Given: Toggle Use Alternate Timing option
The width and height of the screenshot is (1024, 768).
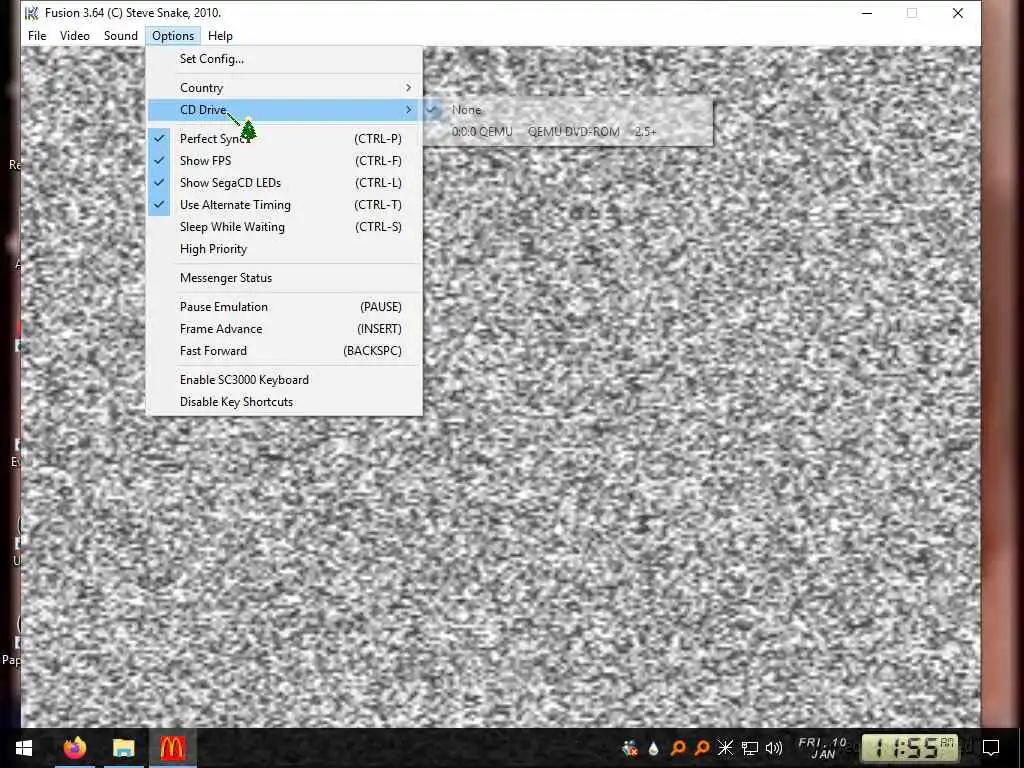Looking at the screenshot, I should click(x=285, y=205).
